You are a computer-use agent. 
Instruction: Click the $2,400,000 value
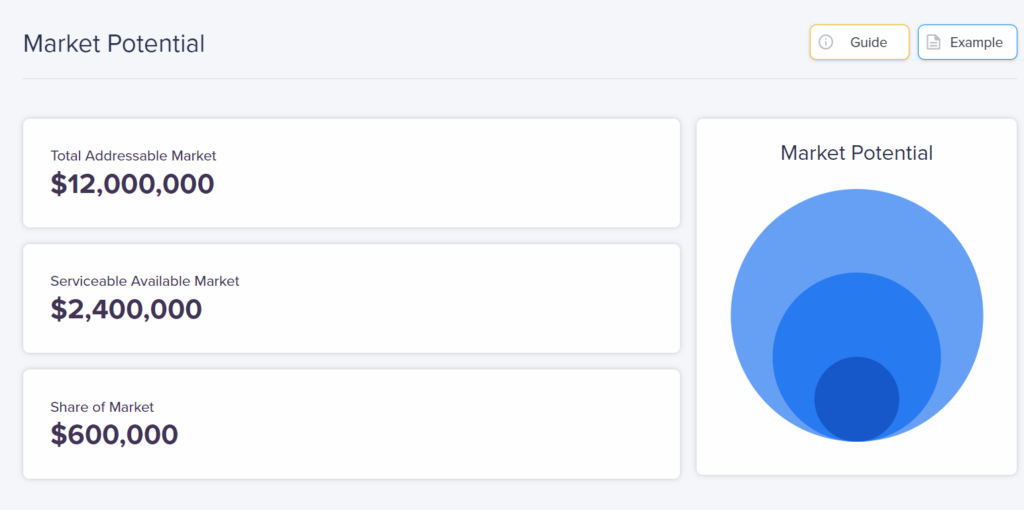tap(126, 309)
